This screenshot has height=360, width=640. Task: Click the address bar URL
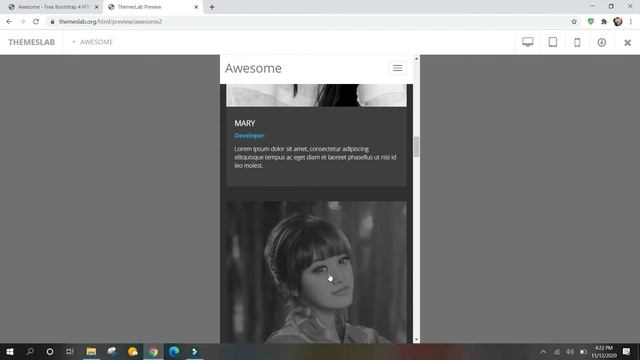click(x=110, y=22)
